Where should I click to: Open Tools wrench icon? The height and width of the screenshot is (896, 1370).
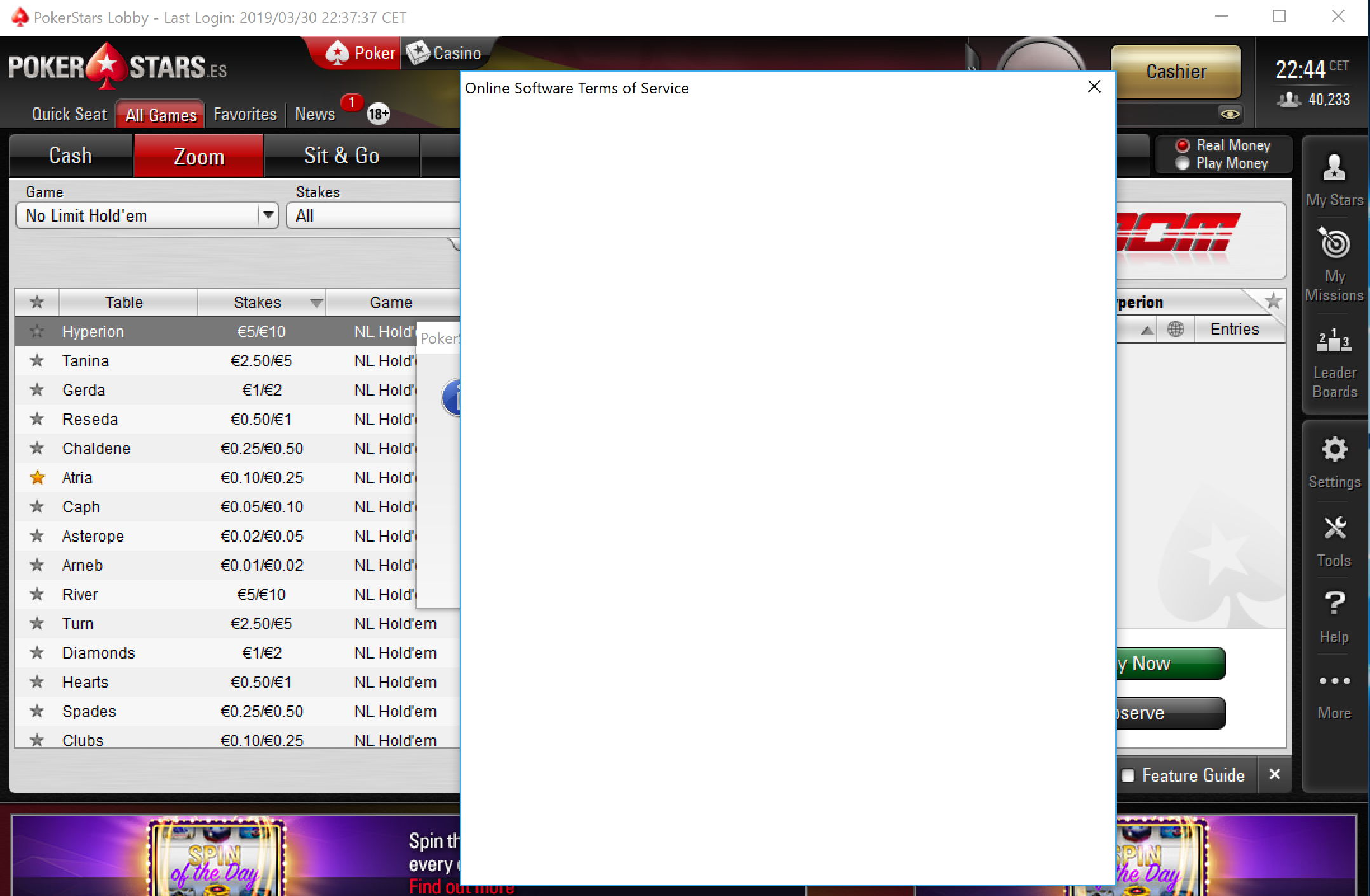(1334, 528)
